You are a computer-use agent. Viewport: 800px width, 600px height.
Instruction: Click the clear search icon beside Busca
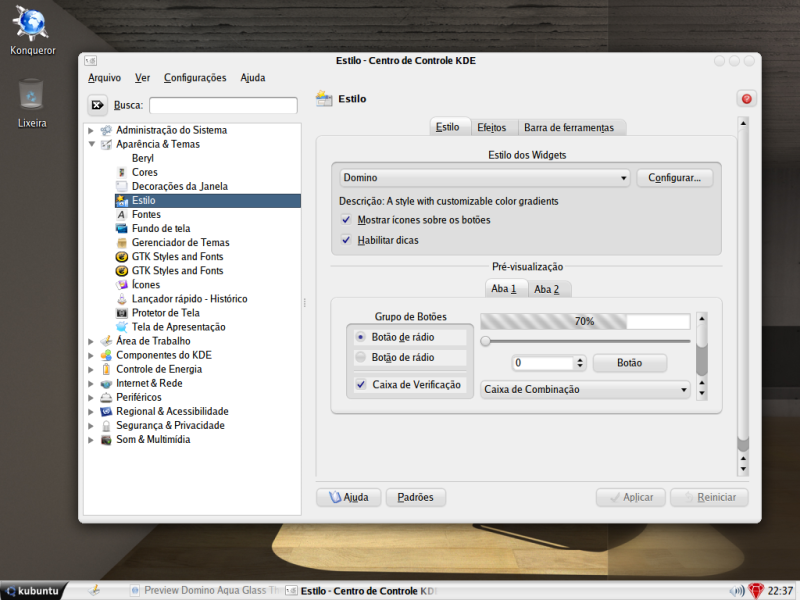pos(97,105)
